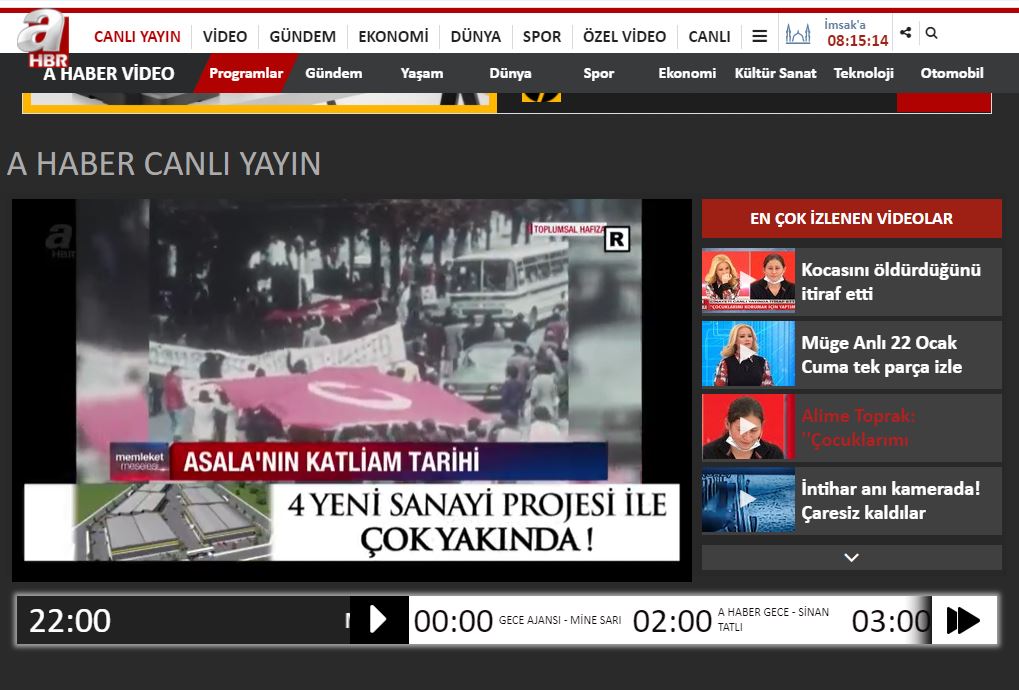Select the Spor video tab
This screenshot has height=690, width=1019.
[x=599, y=73]
